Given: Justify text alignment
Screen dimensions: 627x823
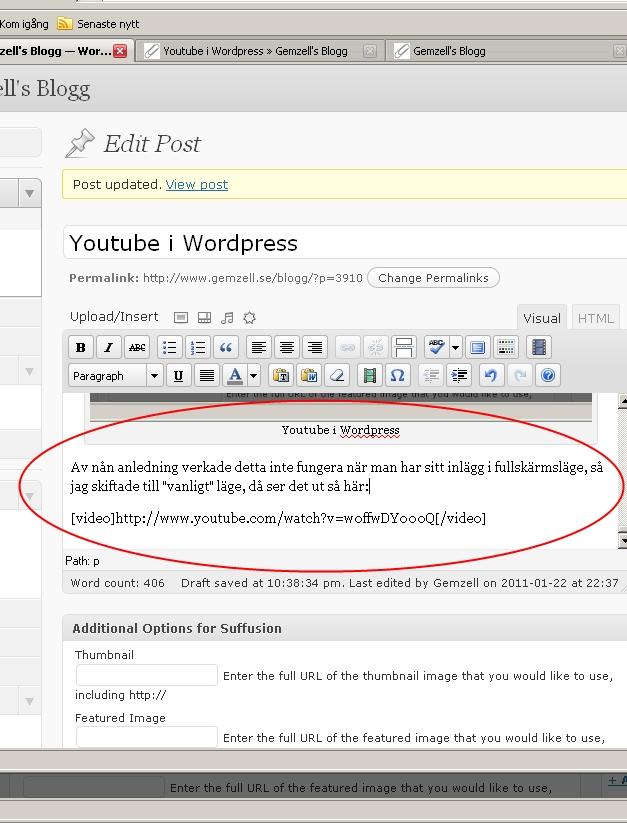Looking at the screenshot, I should click(207, 376).
